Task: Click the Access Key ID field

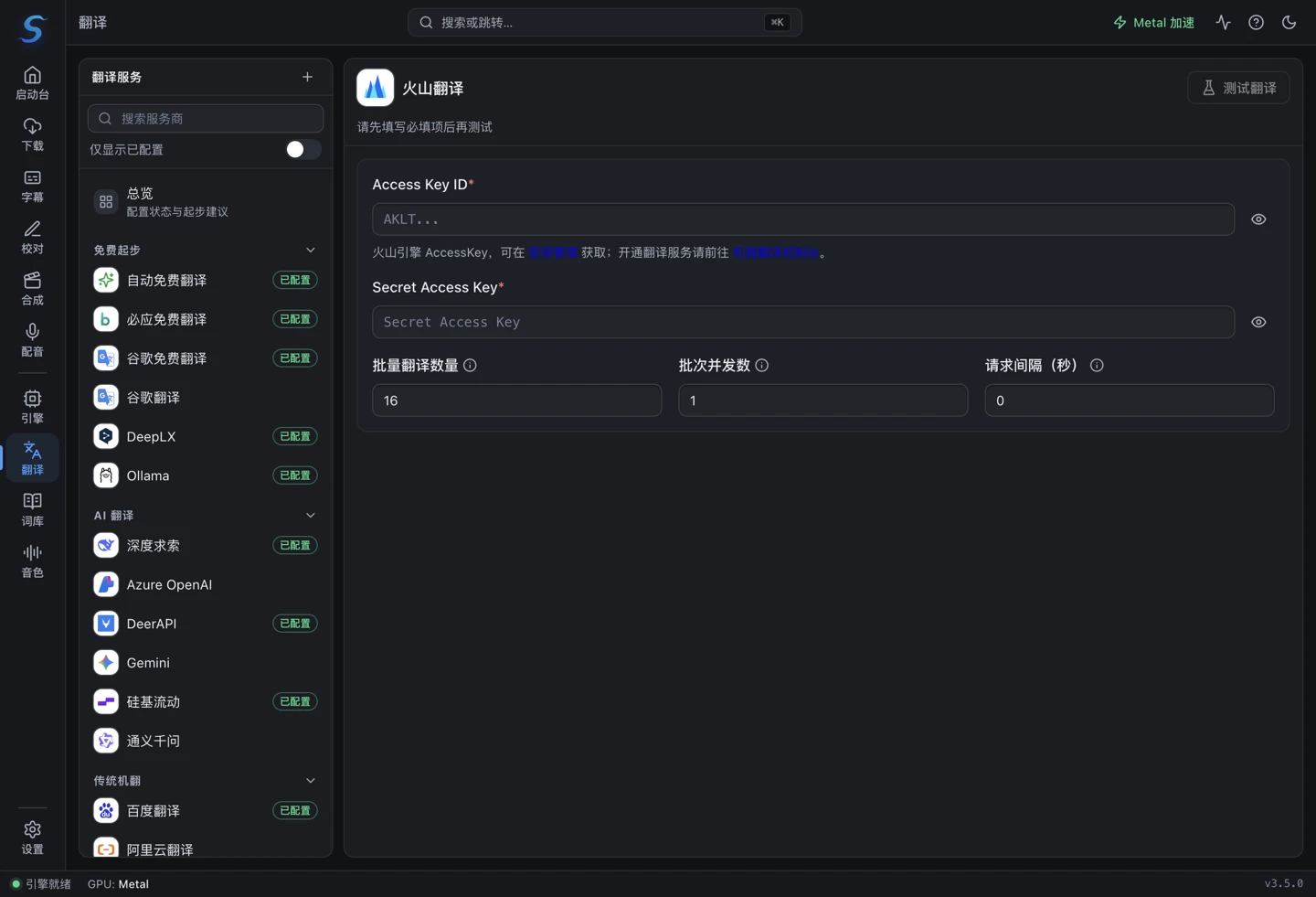Action: coord(803,219)
